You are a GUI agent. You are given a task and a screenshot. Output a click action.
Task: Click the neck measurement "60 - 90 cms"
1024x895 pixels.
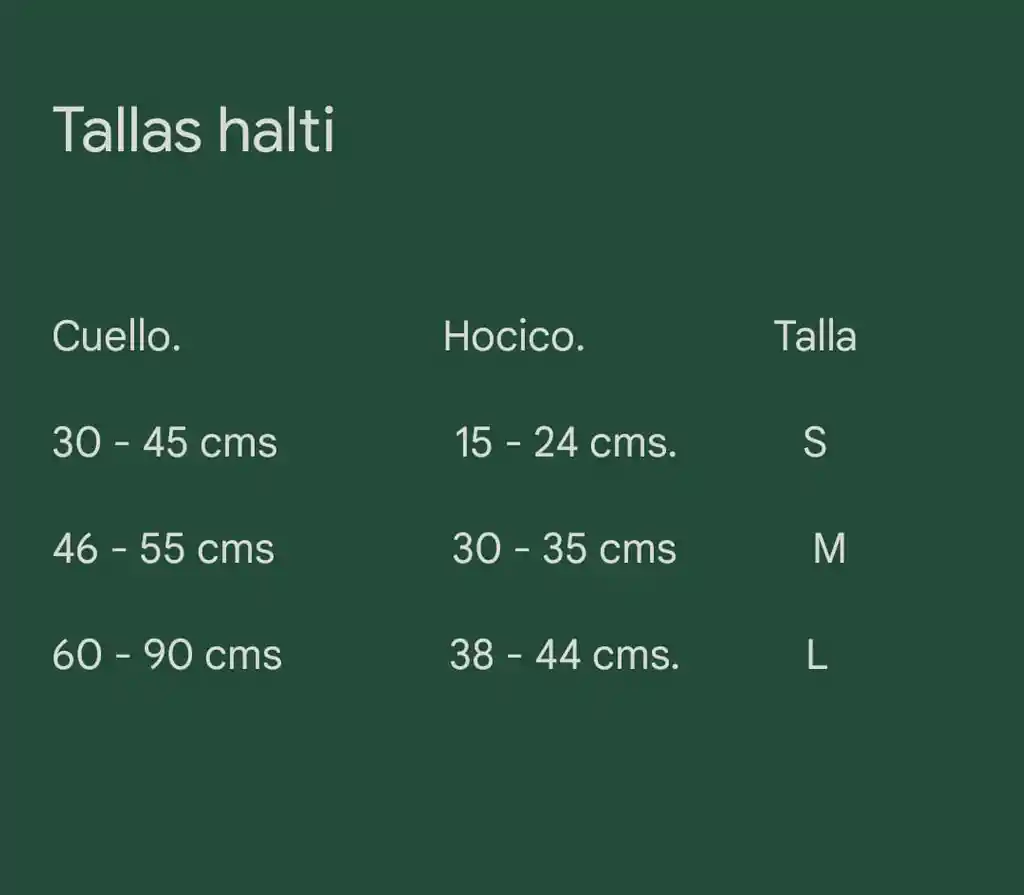point(167,654)
